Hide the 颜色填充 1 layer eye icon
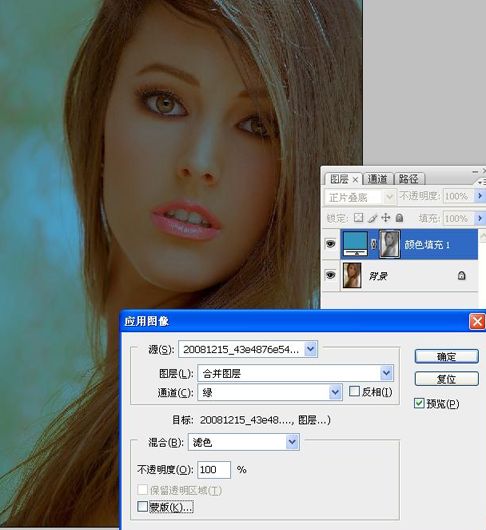Viewport: 486px width, 530px height. click(x=330, y=243)
